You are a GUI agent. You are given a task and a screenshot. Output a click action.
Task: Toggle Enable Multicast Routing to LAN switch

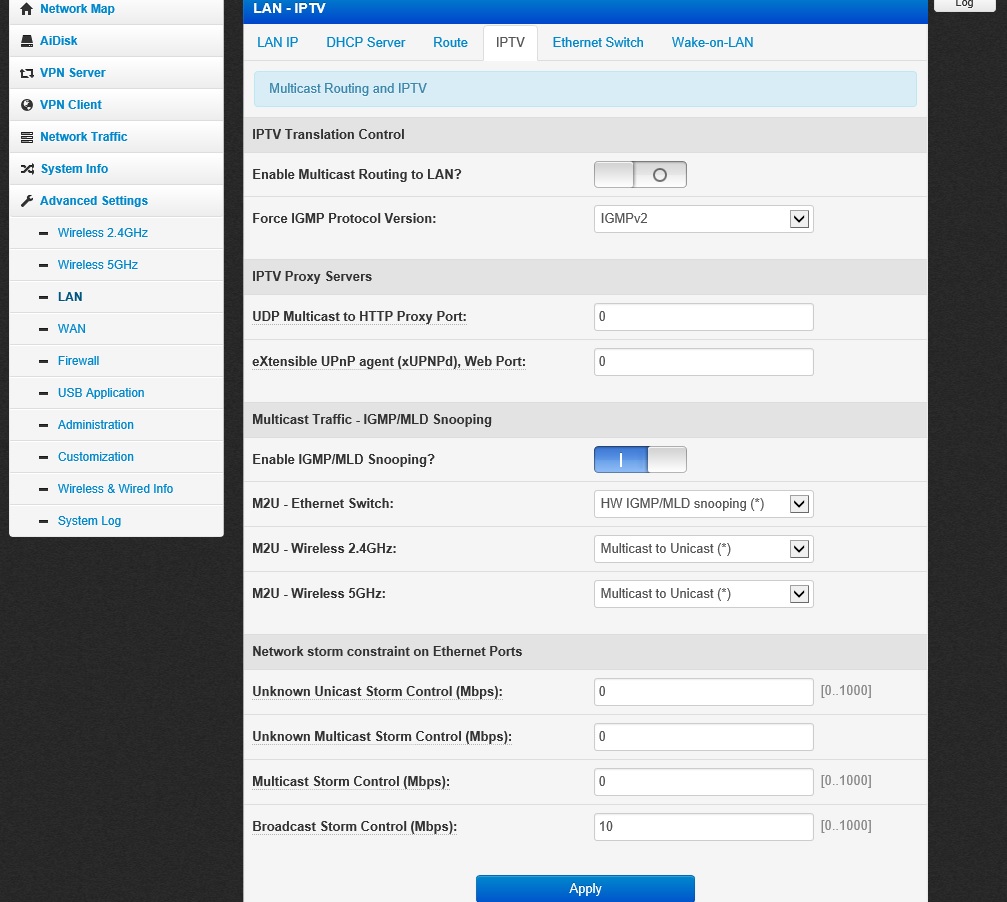(640, 175)
